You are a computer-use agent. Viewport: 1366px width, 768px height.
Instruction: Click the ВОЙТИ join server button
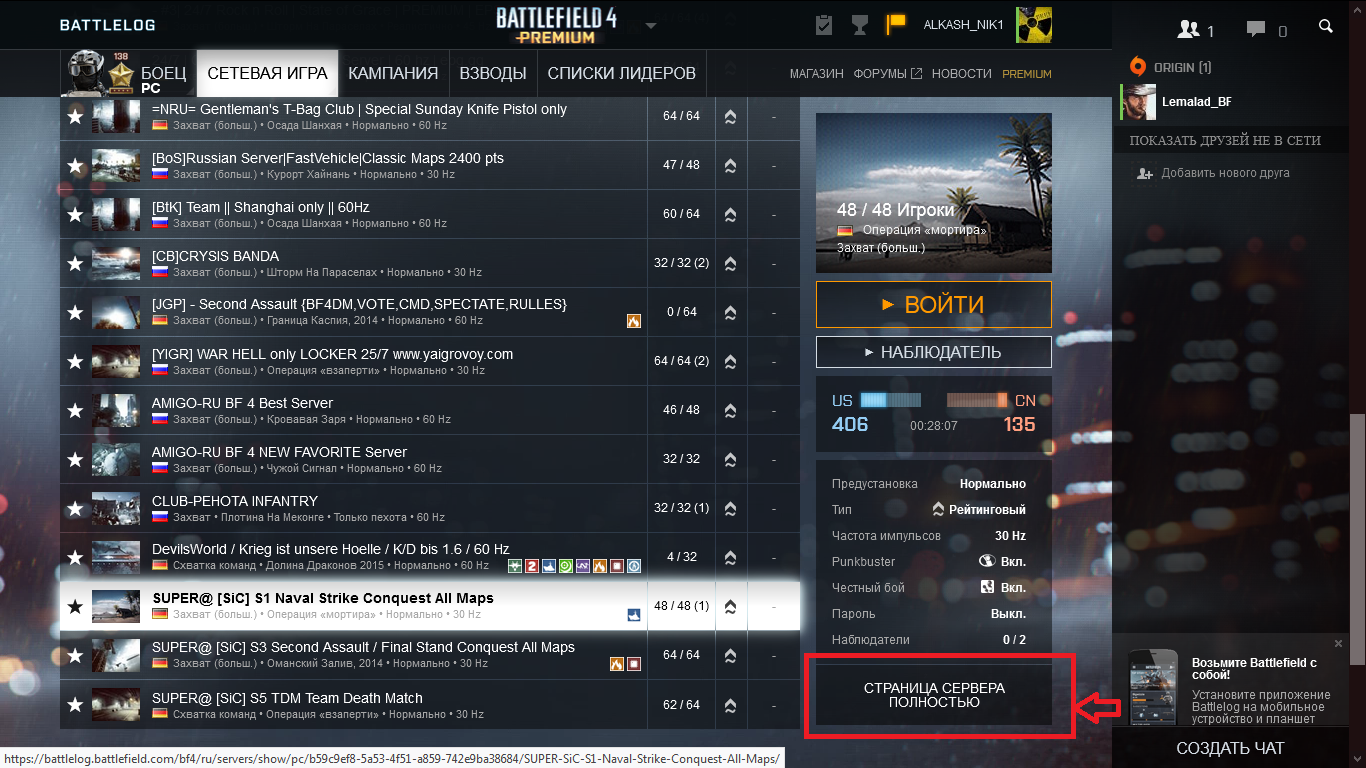(934, 305)
